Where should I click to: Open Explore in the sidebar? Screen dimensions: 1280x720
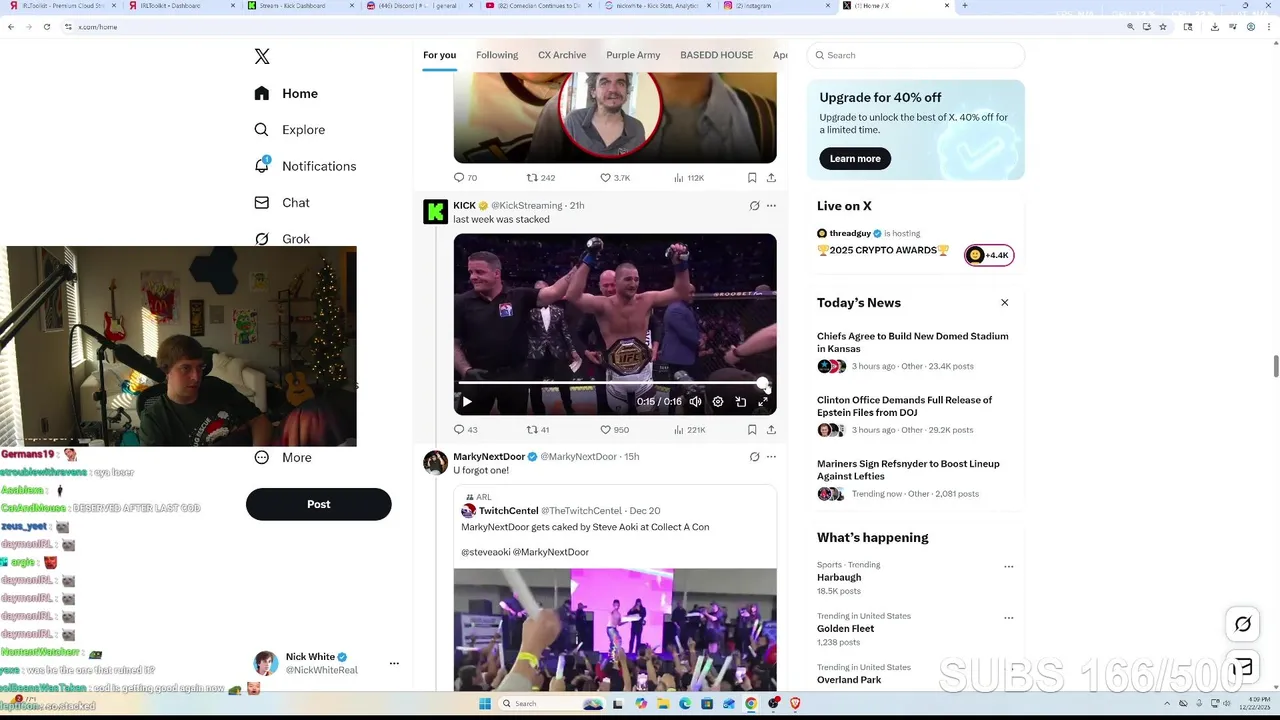pos(290,130)
